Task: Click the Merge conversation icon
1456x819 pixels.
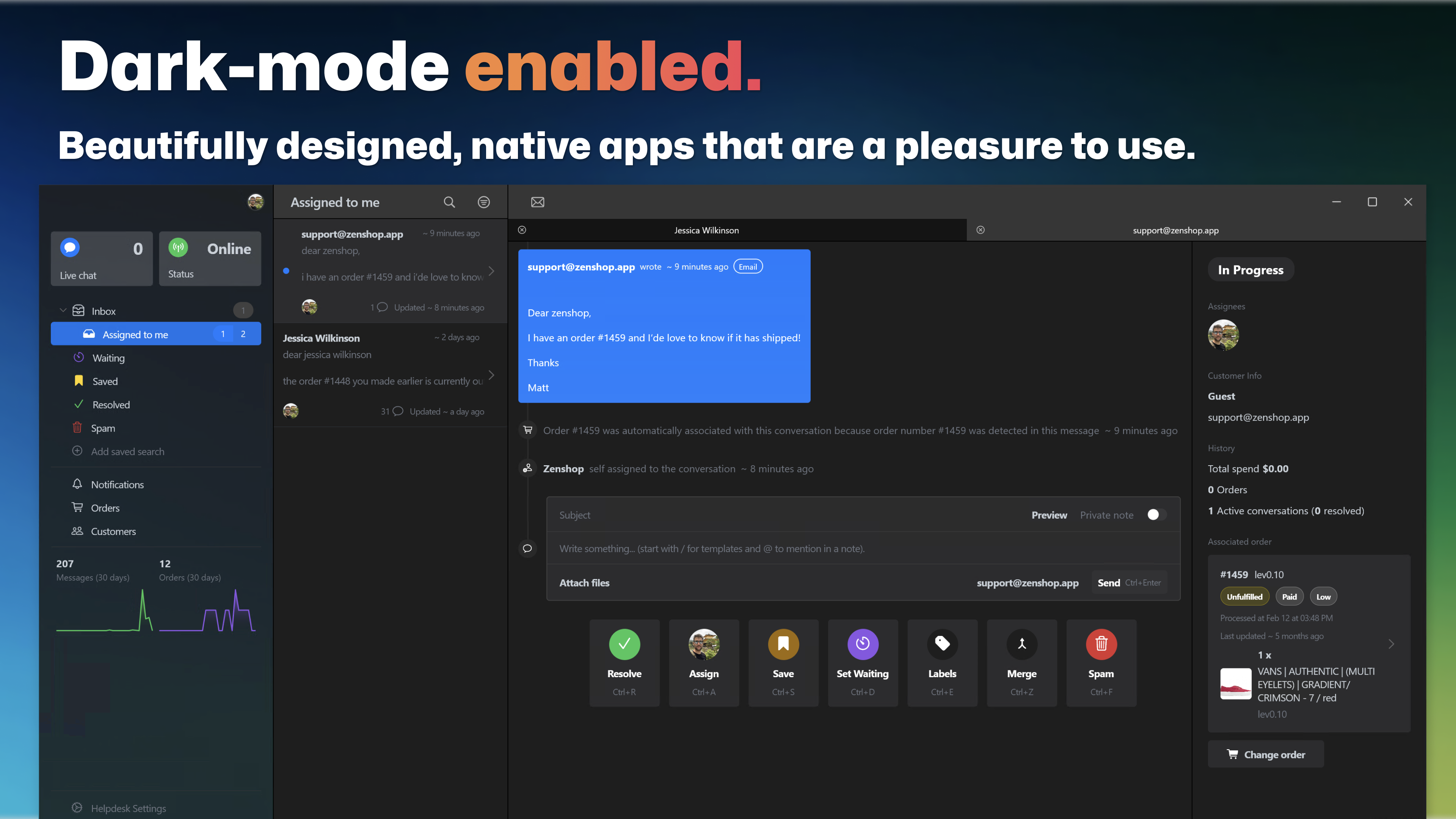Action: point(1021,644)
